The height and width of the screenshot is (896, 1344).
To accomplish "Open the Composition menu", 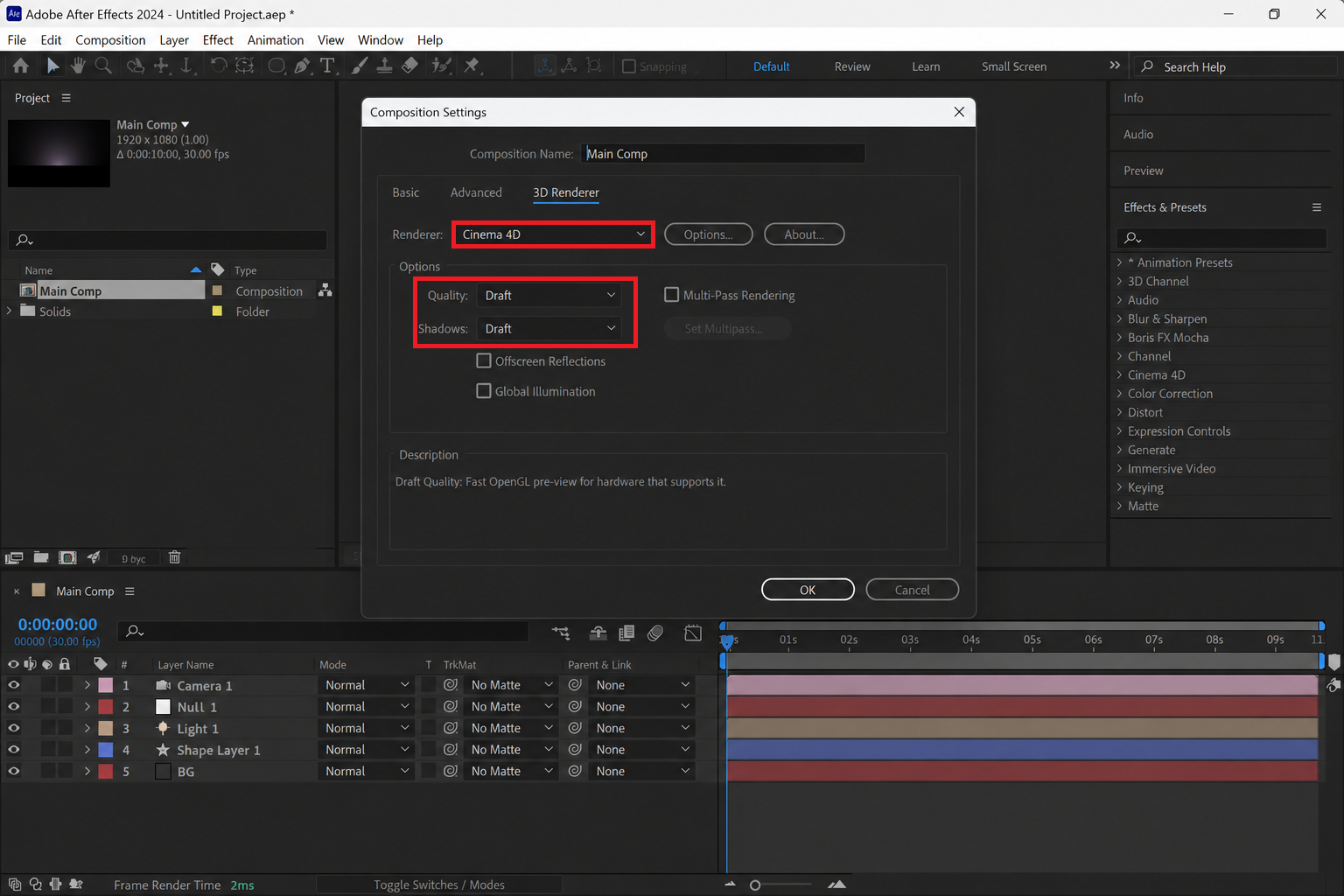I will (110, 40).
